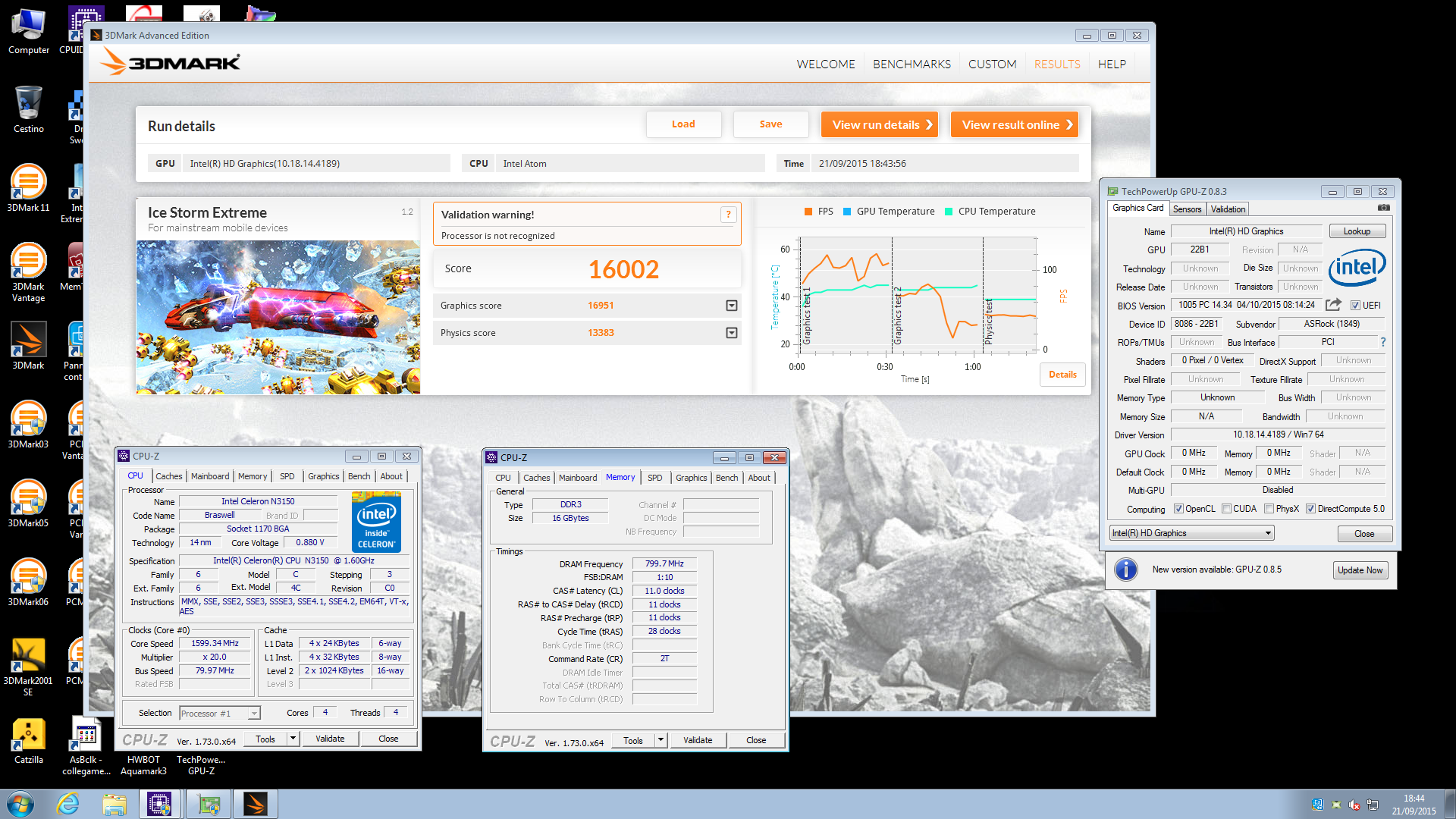
Task: Expand the Graphics score details
Action: [731, 306]
